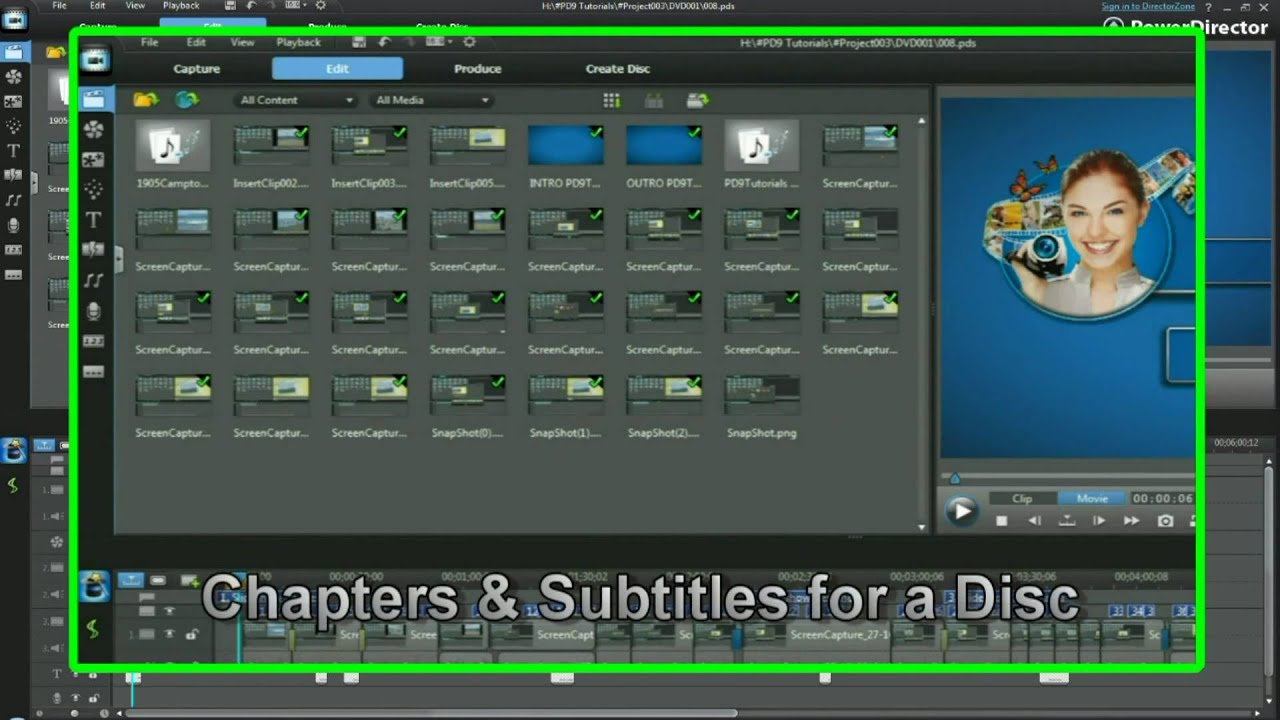The image size is (1280, 720).
Task: Open PiP Objects Room in magnified sidebar
Action: pos(93,159)
